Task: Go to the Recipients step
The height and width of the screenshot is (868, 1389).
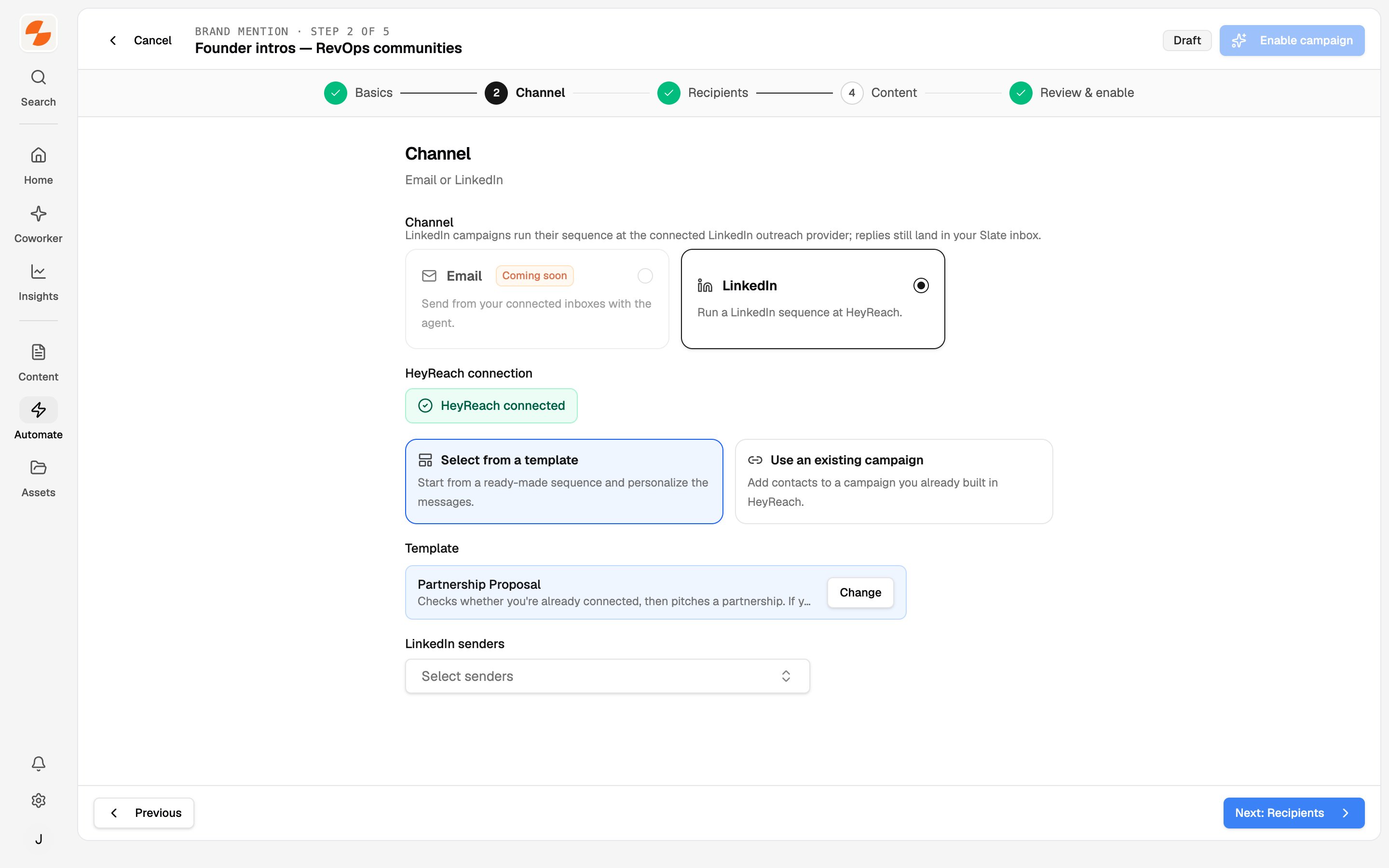Action: tap(703, 93)
